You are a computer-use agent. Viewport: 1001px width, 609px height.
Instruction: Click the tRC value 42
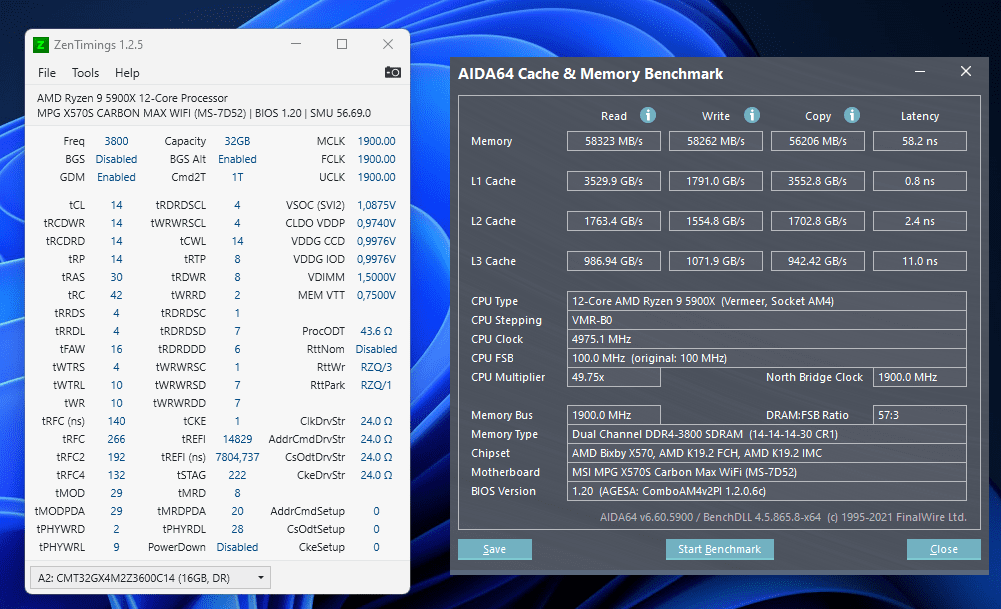click(x=116, y=295)
